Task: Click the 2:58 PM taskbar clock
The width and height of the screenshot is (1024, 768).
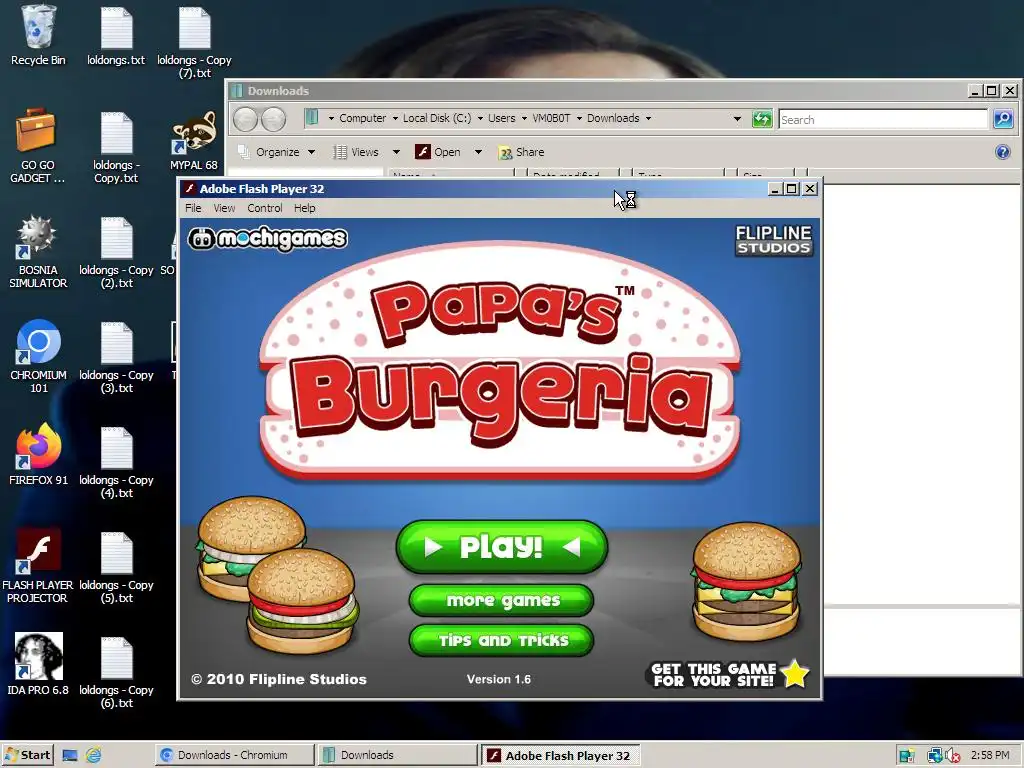Action: click(x=990, y=756)
